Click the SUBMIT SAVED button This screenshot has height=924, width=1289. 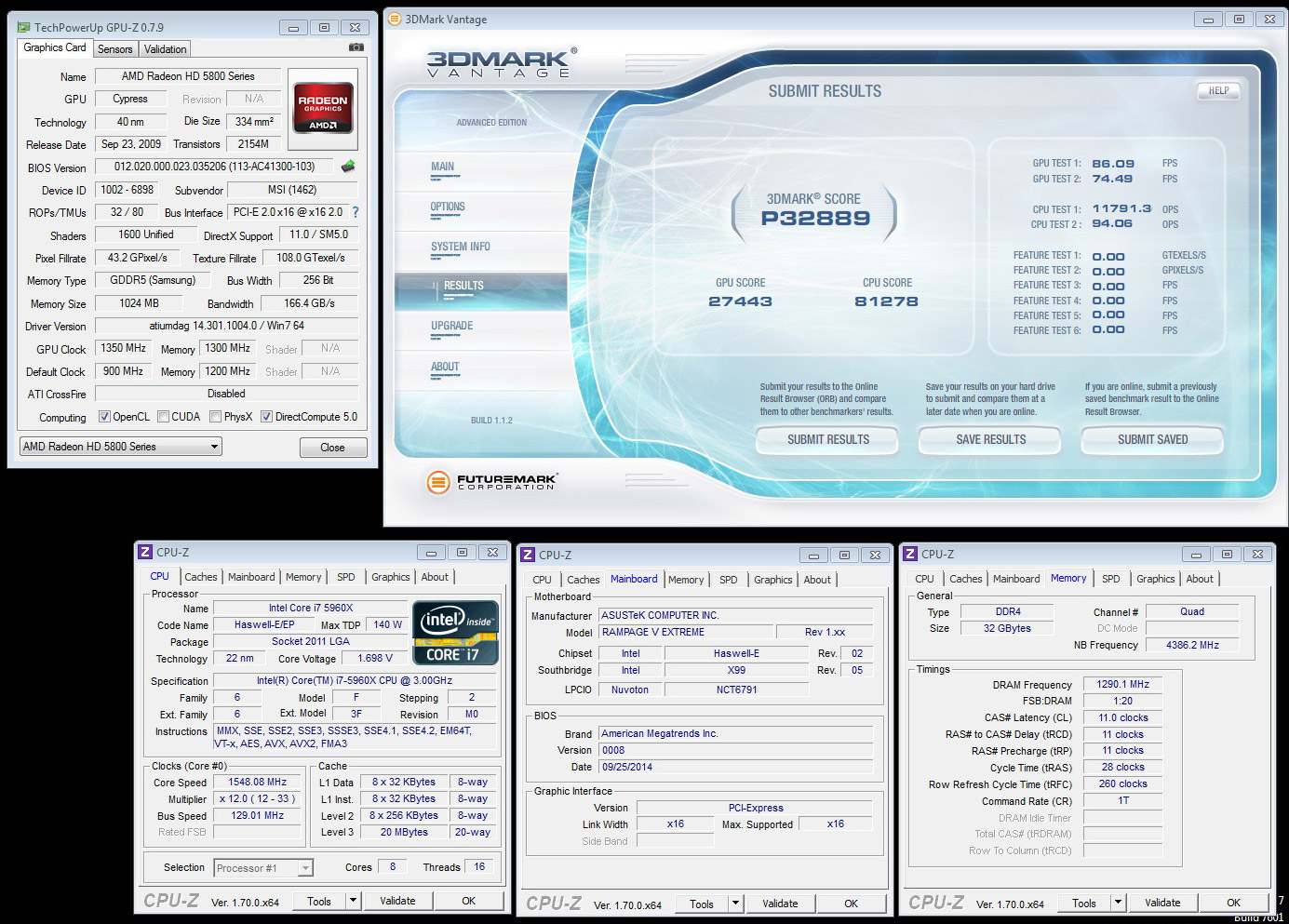(x=1152, y=440)
